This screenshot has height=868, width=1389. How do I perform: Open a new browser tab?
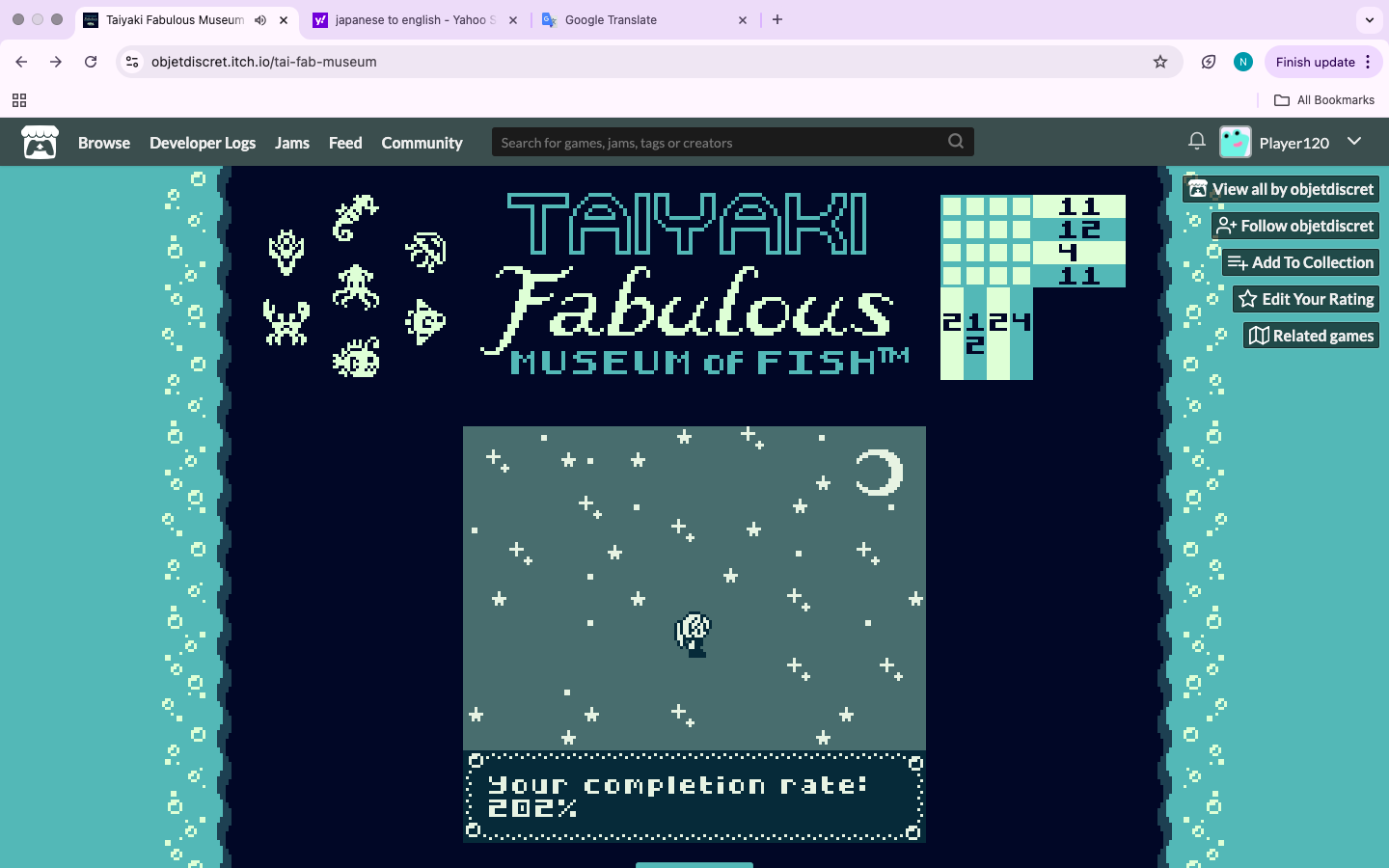(x=777, y=20)
